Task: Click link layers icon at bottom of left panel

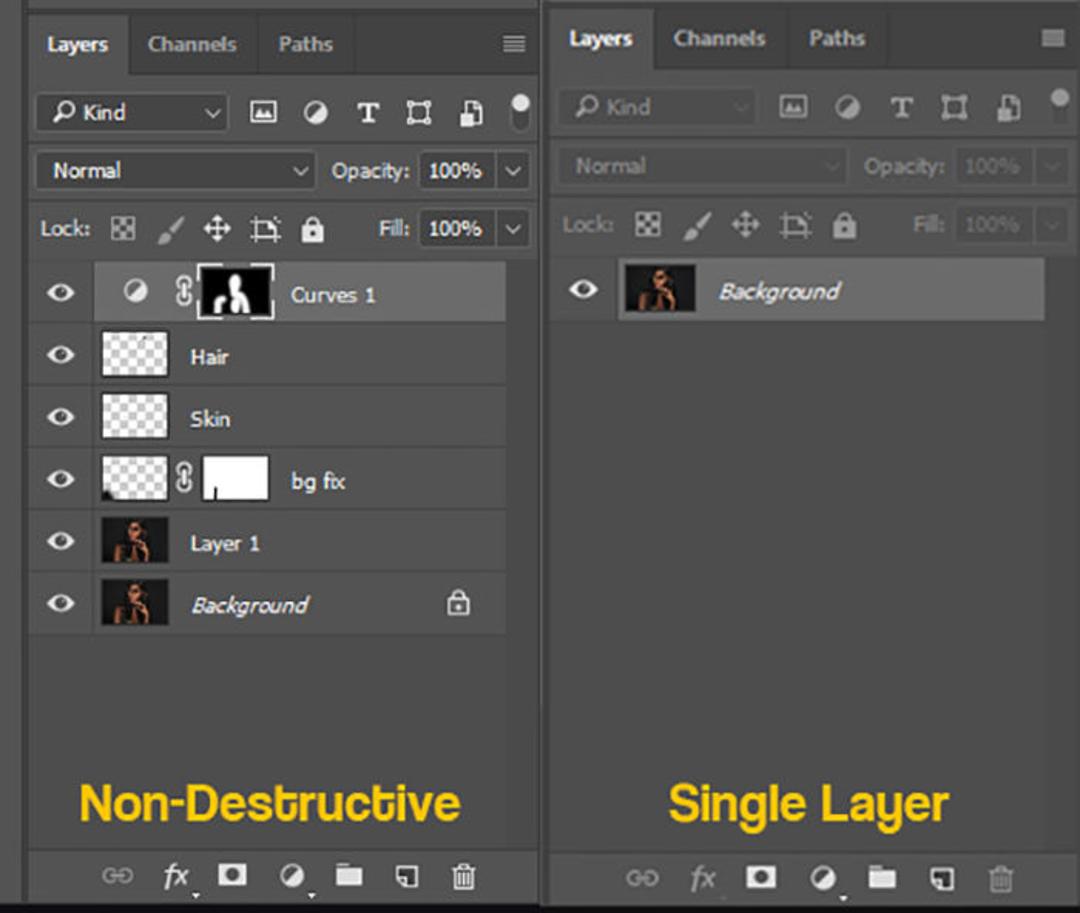Action: (x=117, y=875)
